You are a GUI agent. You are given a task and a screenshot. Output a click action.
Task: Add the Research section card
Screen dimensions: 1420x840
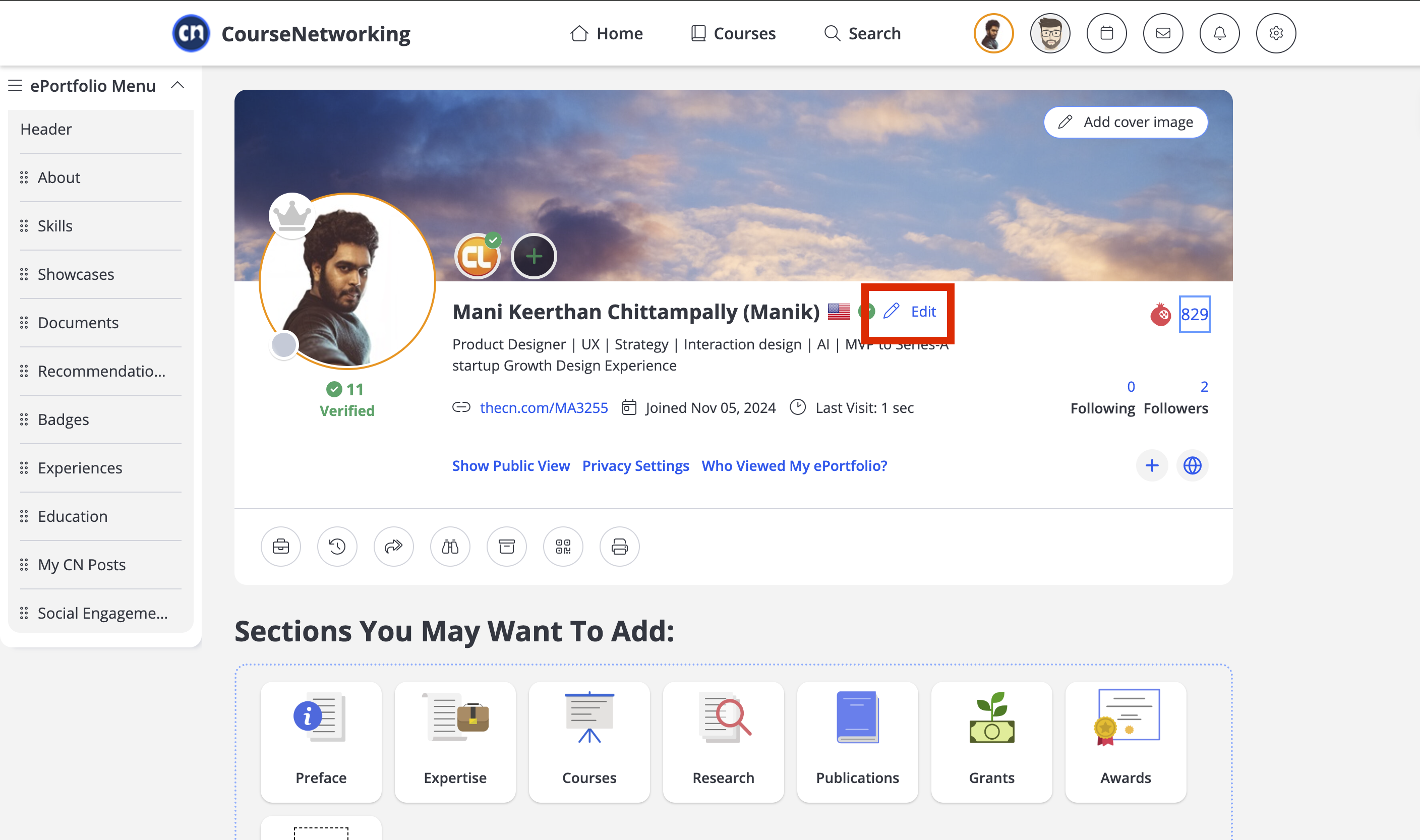click(723, 742)
